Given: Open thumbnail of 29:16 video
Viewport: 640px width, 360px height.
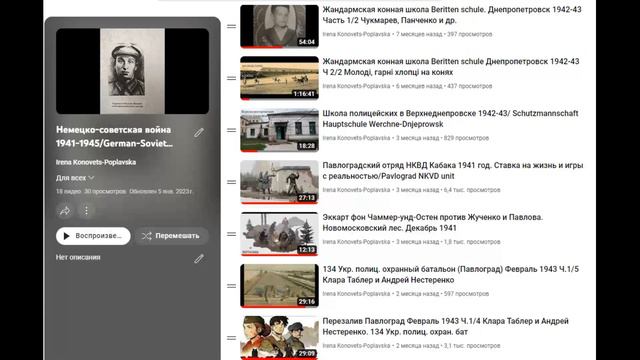Looking at the screenshot, I should pos(279,286).
